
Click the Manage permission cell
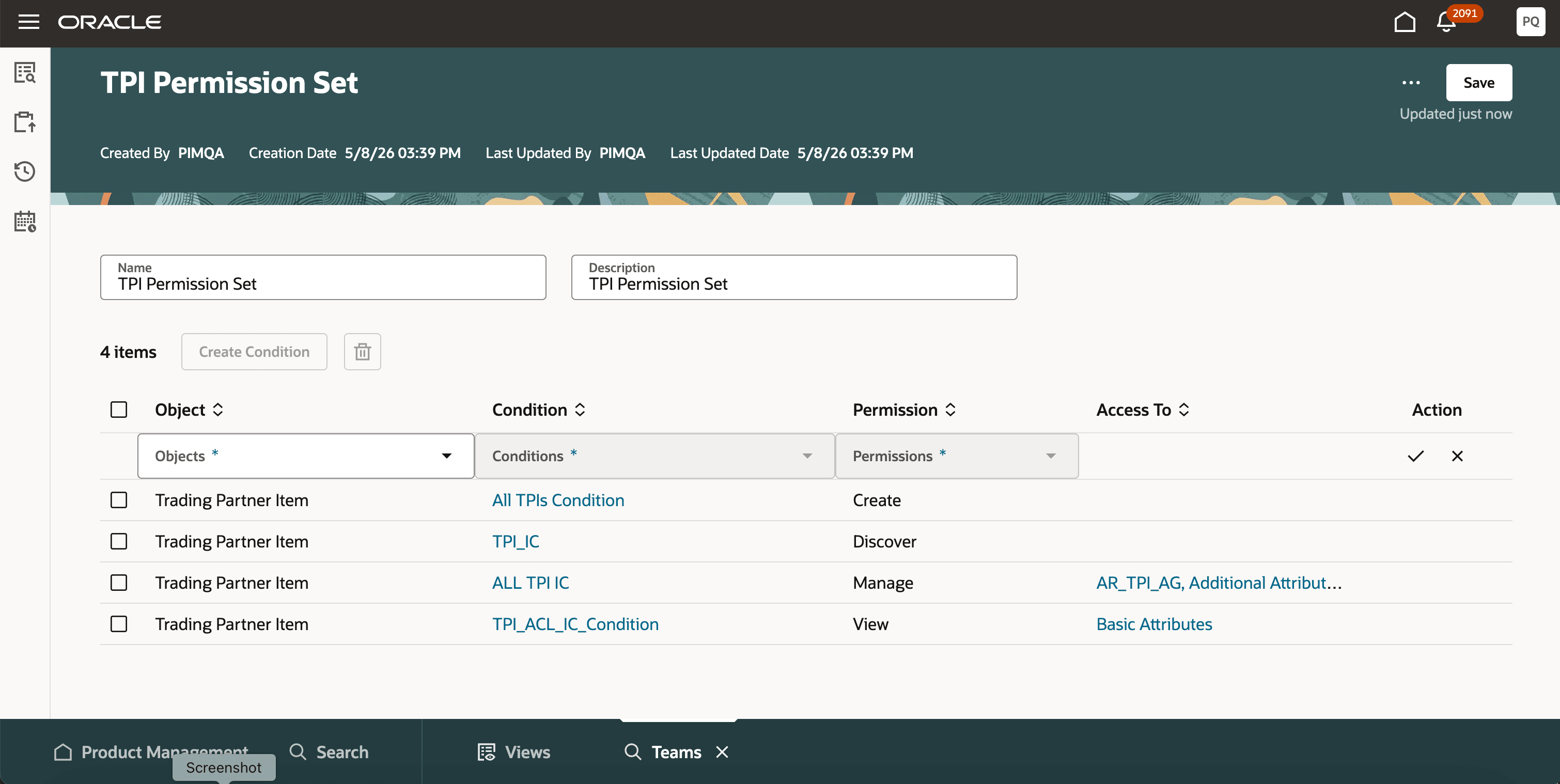point(883,583)
